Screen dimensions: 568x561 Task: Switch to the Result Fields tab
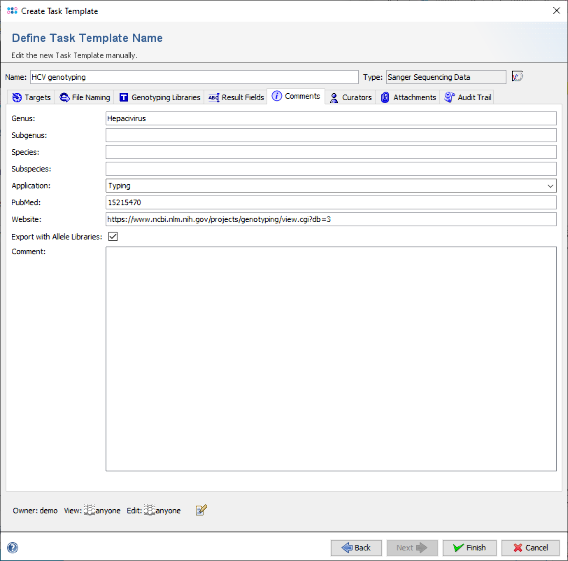click(x=236, y=97)
